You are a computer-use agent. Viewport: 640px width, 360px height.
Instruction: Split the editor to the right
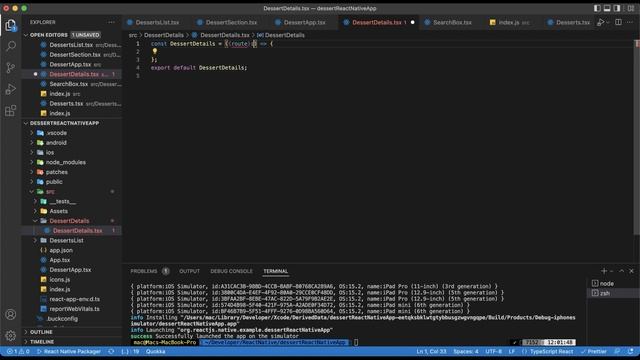tap(618, 22)
